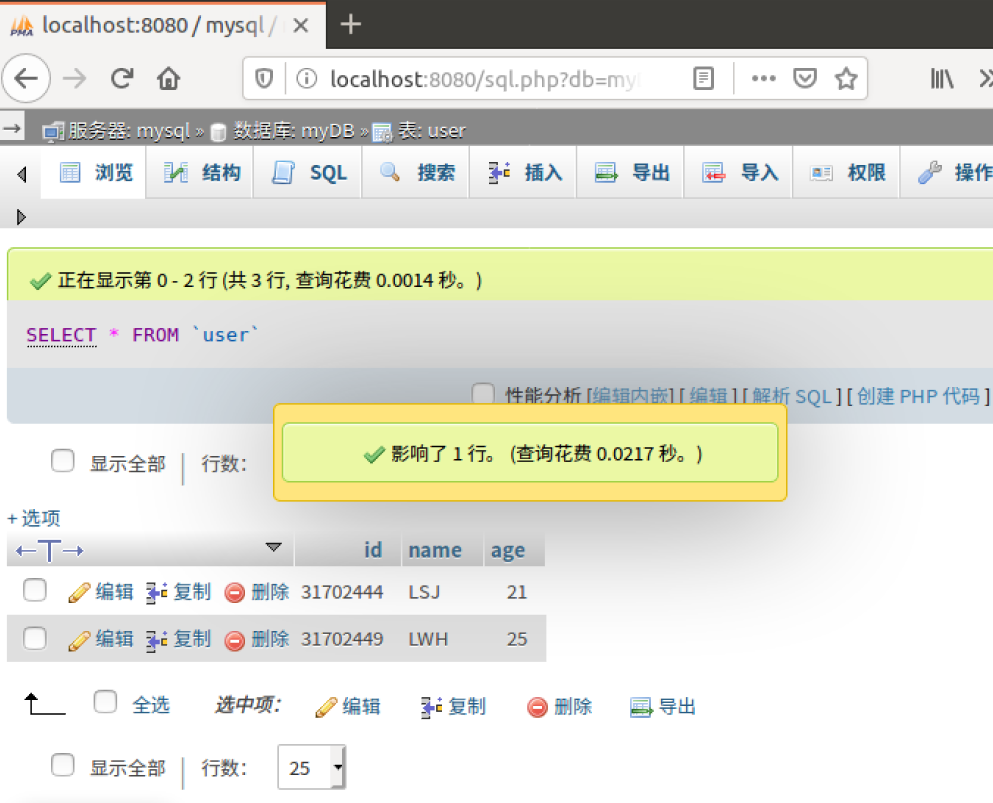Viewport: 993px width, 803px height.
Task: Switch to the SQL tab
Action: click(x=308, y=172)
